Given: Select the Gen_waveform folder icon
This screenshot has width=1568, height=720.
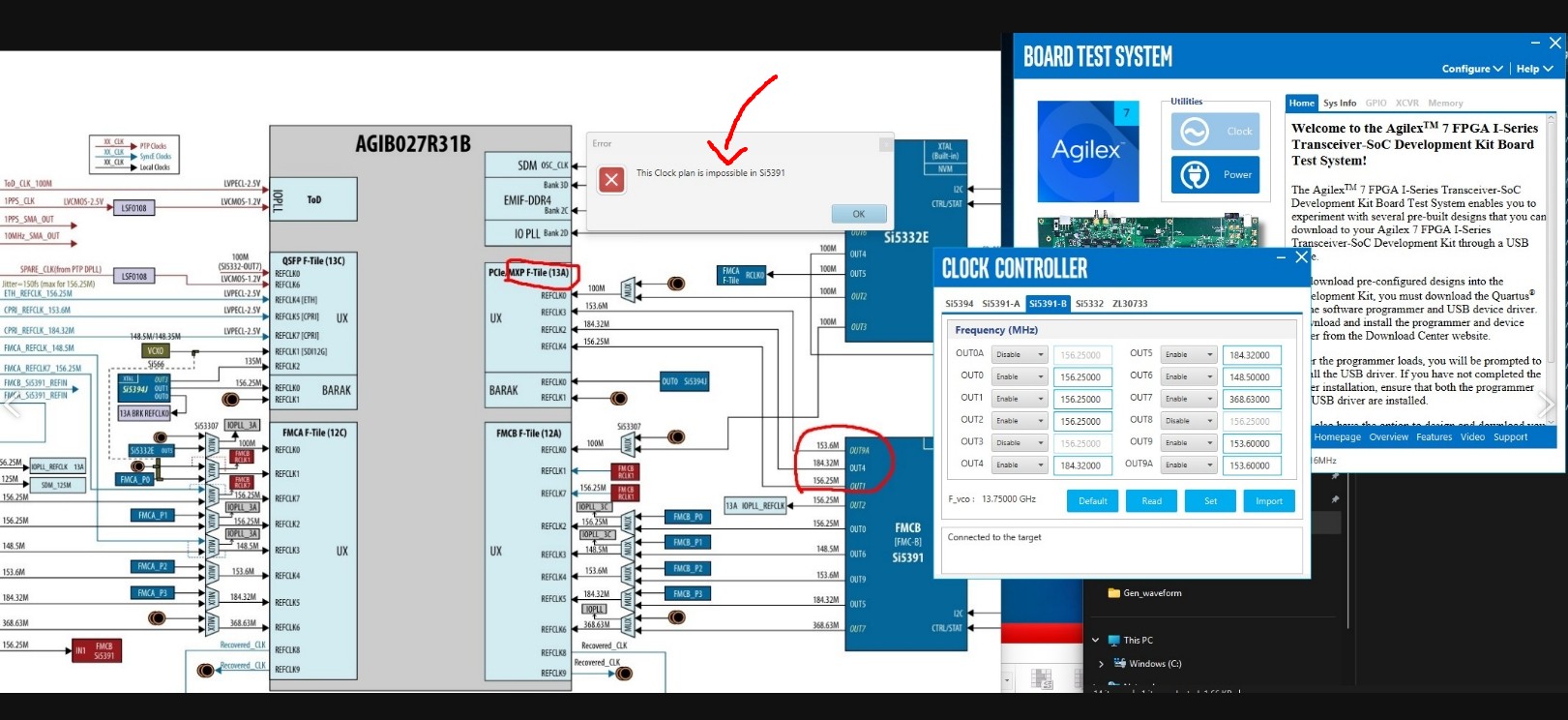Looking at the screenshot, I should click(1114, 593).
